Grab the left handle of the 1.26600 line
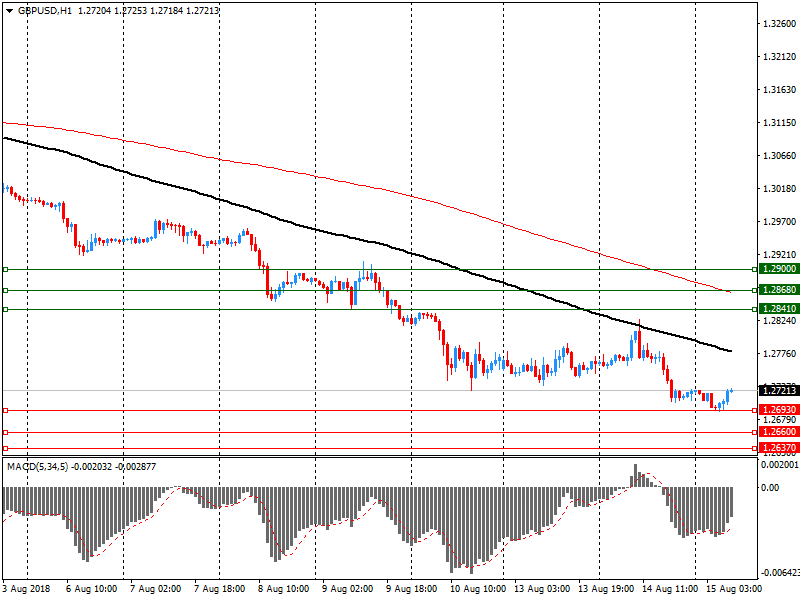 tap(6, 433)
